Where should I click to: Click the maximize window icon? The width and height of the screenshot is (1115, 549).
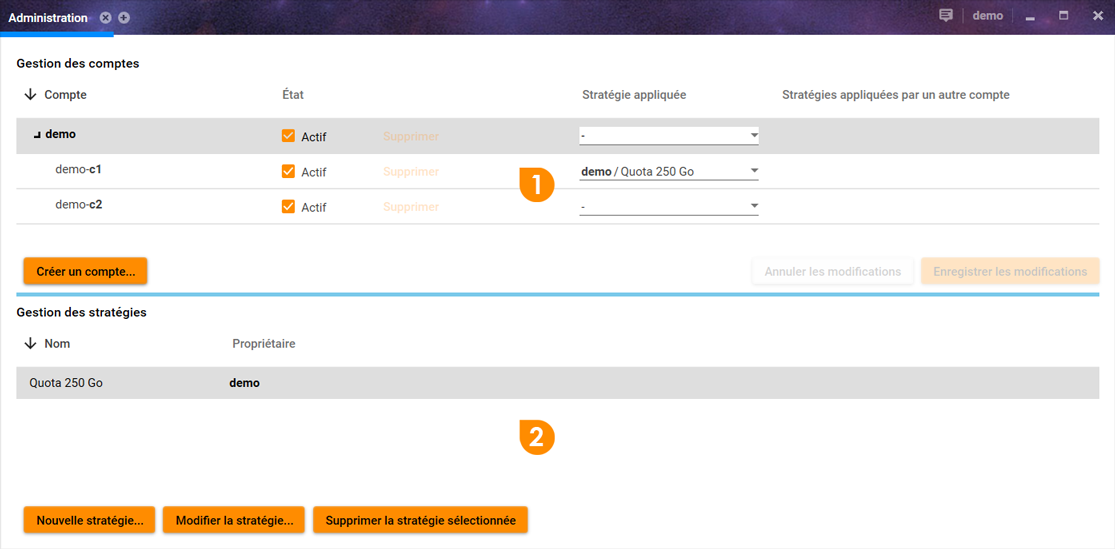coord(1063,16)
